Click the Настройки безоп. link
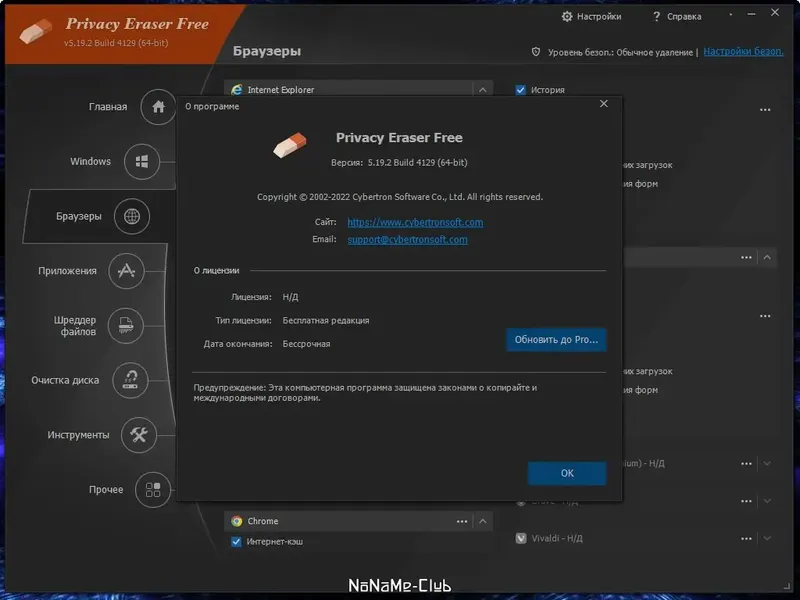This screenshot has height=600, width=800. pyautogui.click(x=743, y=52)
